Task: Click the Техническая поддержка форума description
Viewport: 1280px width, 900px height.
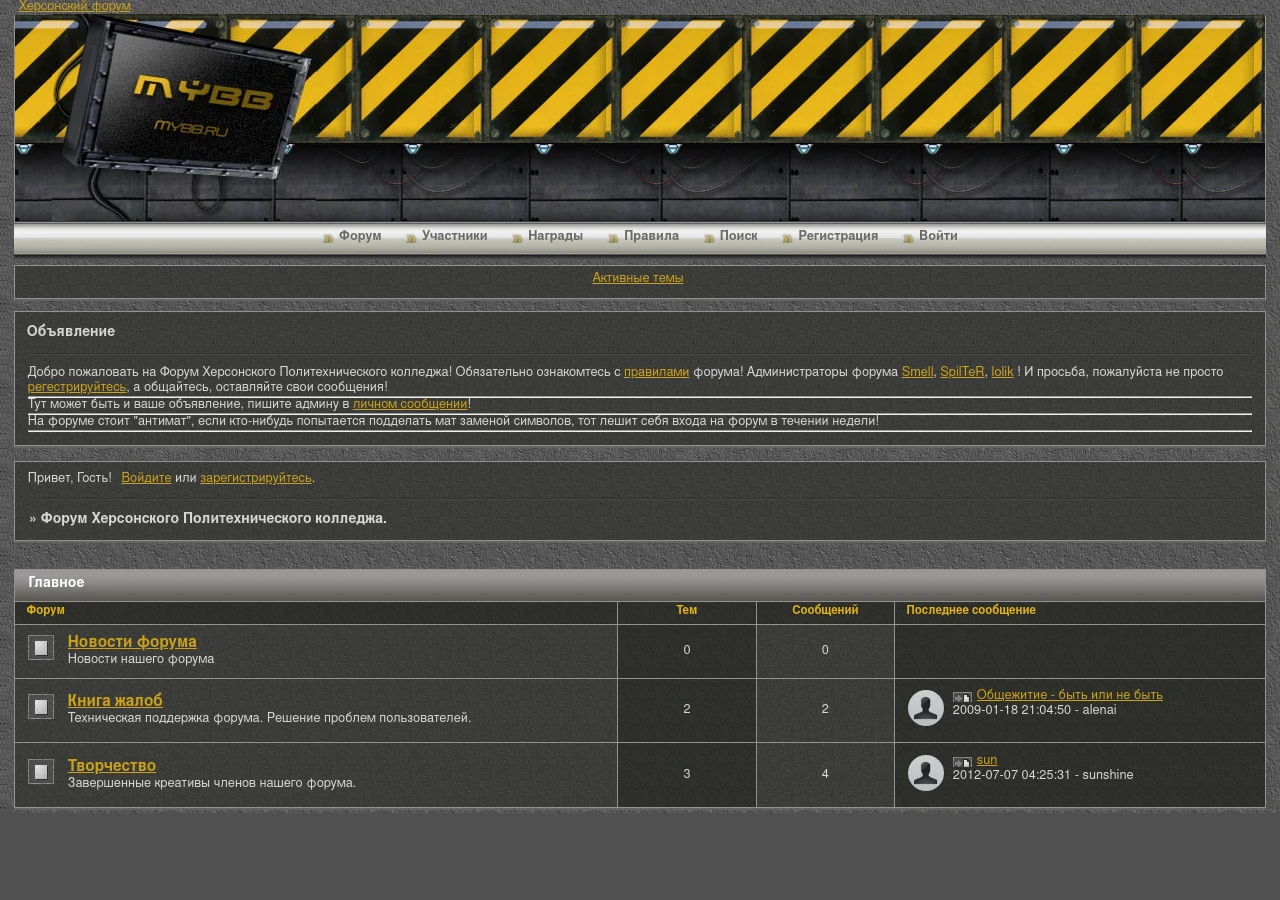Action: (269, 718)
